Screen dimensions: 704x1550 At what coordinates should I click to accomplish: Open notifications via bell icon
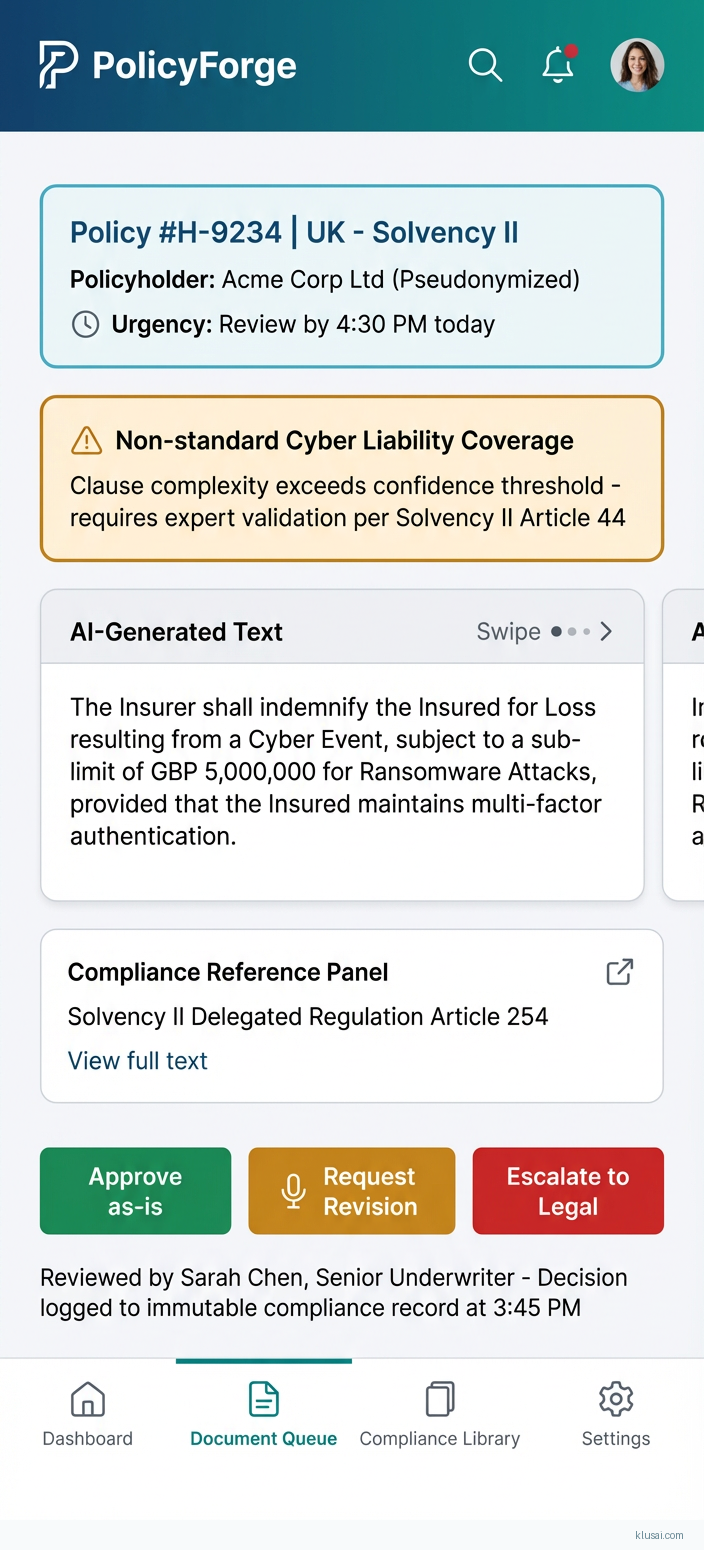(x=558, y=66)
